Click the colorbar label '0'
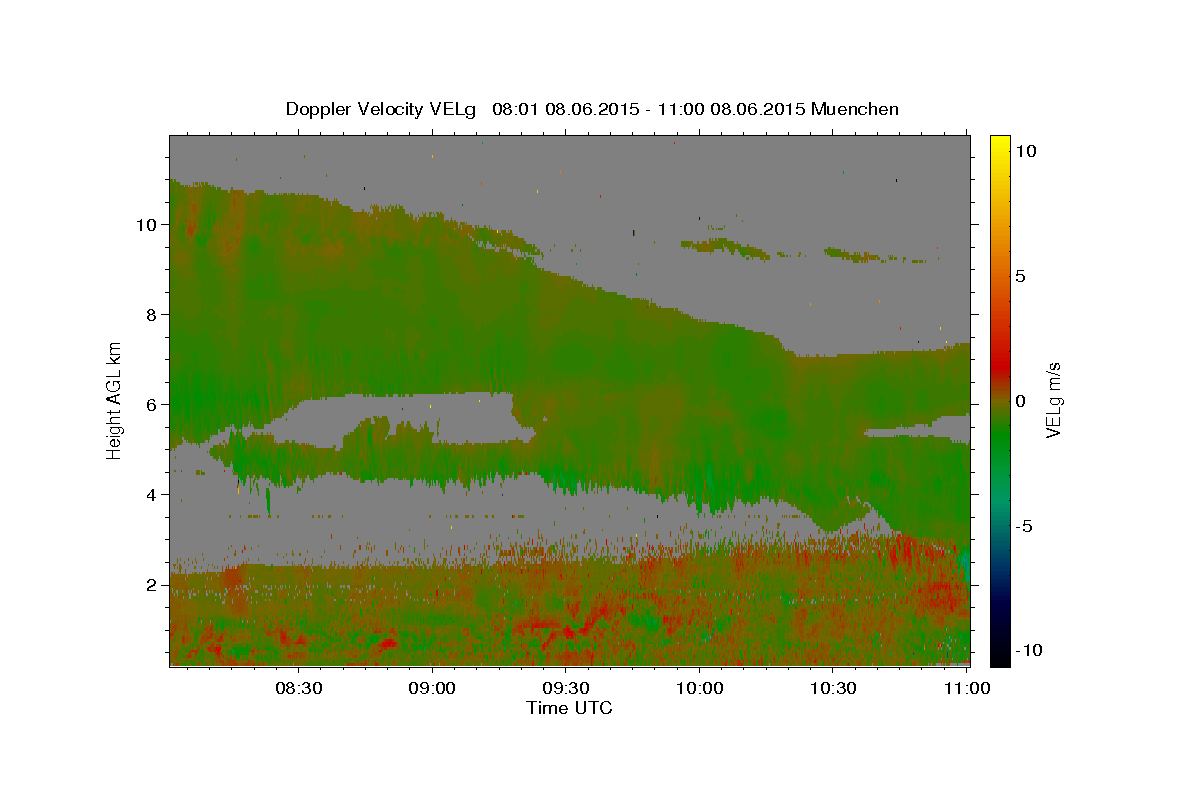Screen dimensions: 1200x800 [1021, 401]
